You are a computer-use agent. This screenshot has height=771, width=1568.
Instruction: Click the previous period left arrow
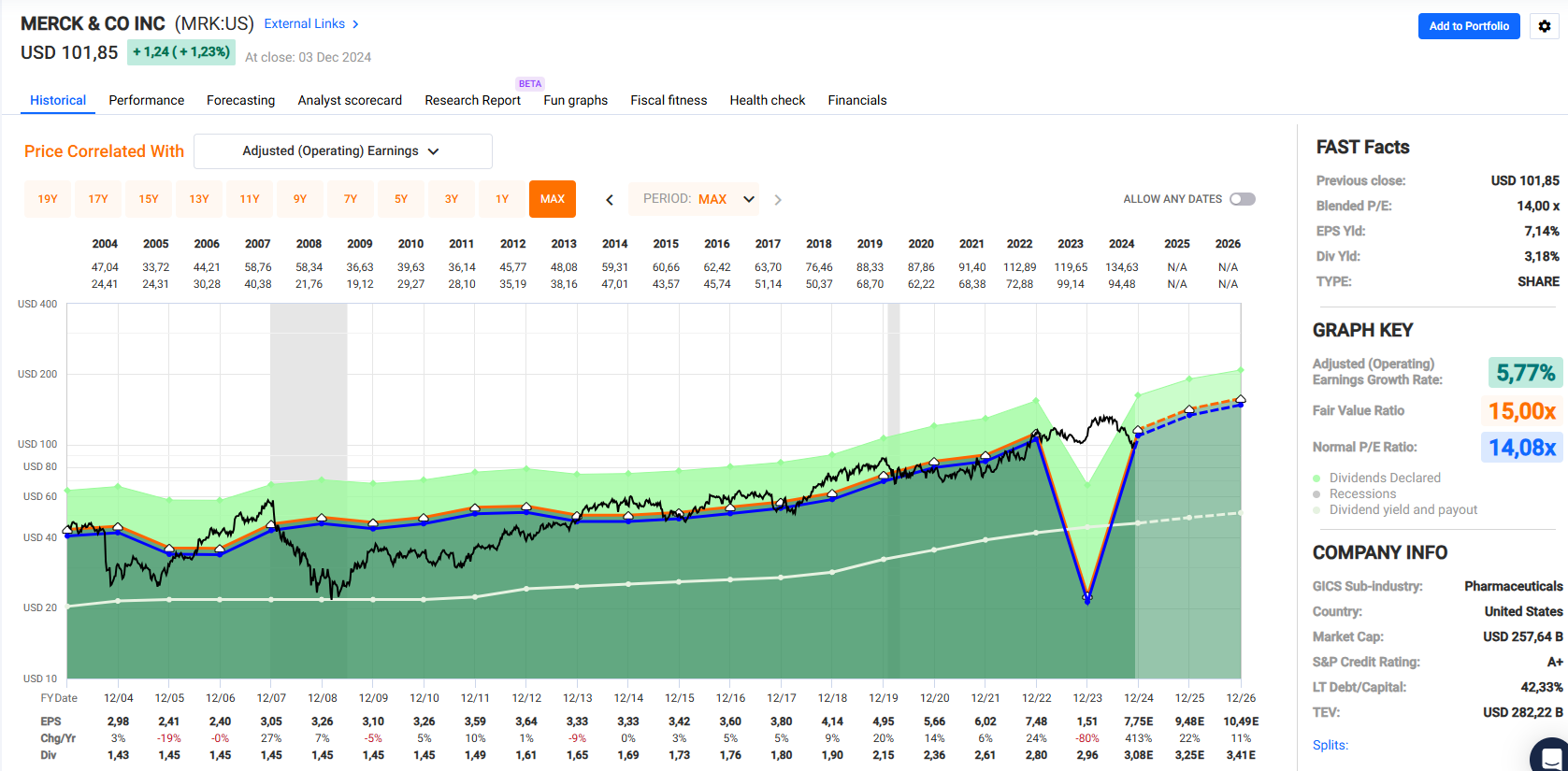click(610, 199)
